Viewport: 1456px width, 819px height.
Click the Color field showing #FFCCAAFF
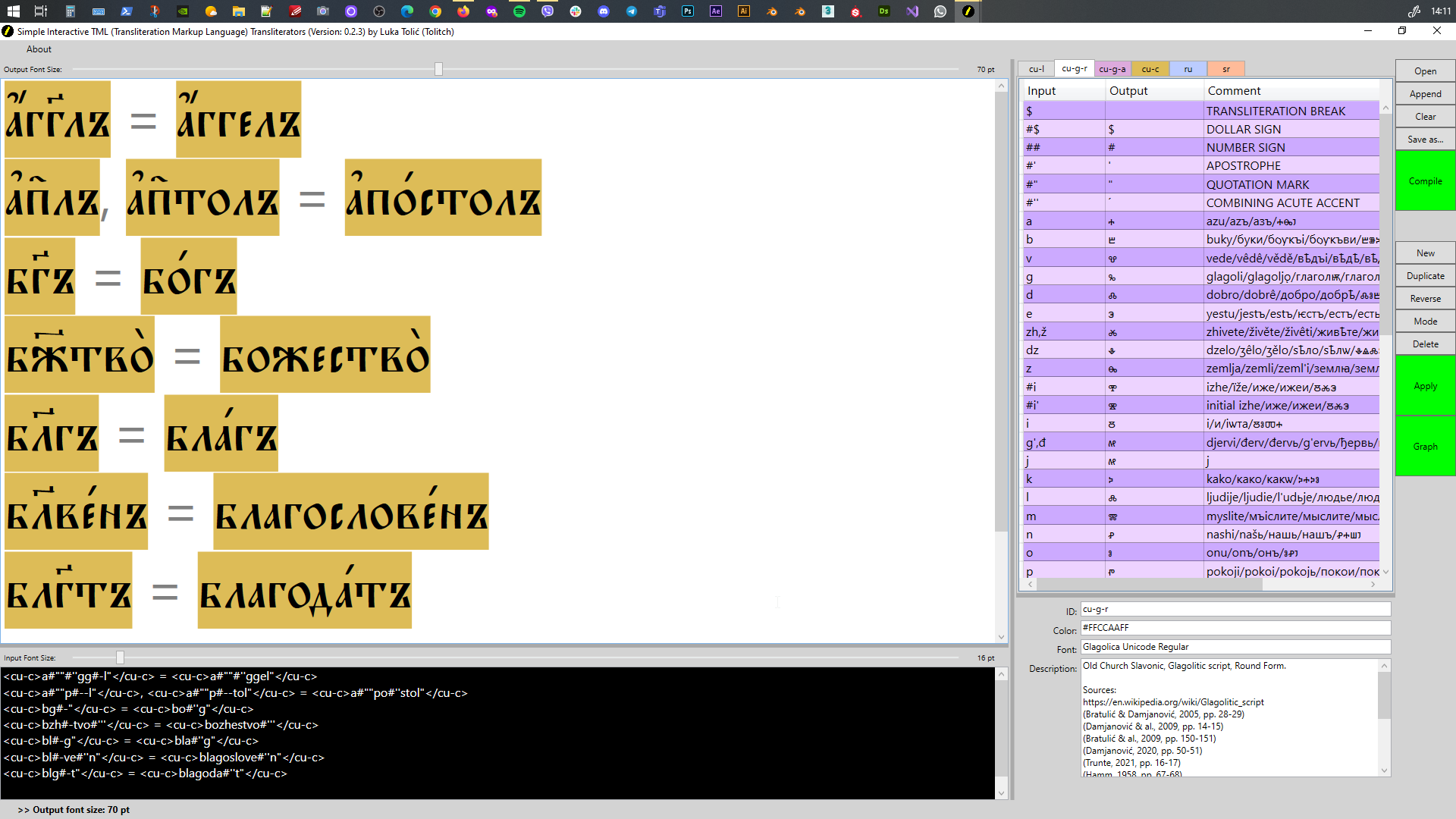click(1235, 628)
